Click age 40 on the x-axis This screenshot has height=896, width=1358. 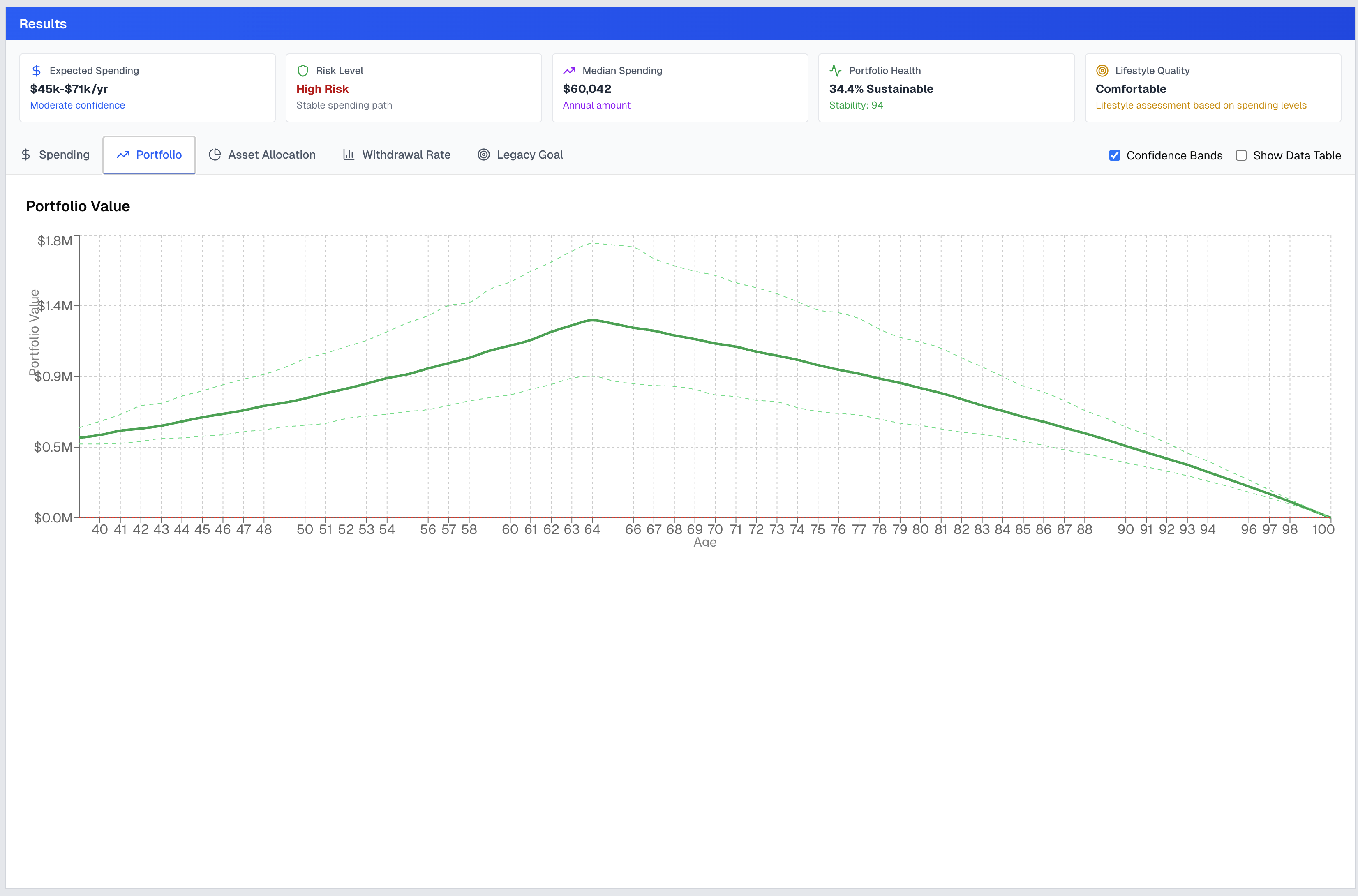pos(99,529)
